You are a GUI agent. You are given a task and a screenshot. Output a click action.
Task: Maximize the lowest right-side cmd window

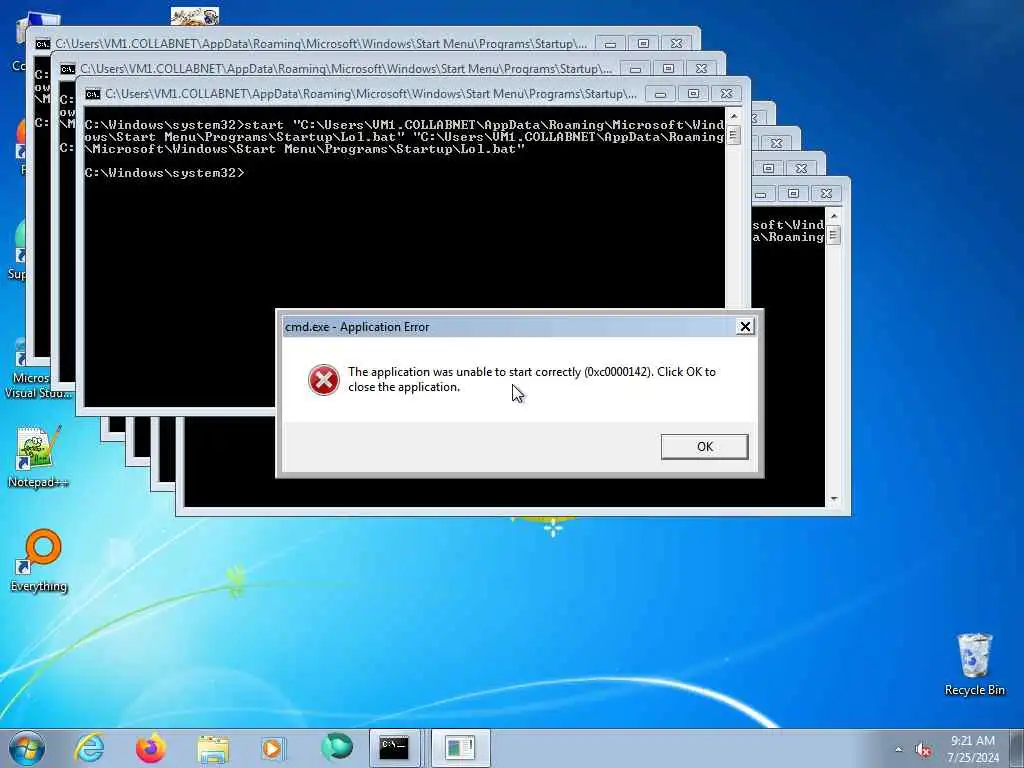point(793,194)
